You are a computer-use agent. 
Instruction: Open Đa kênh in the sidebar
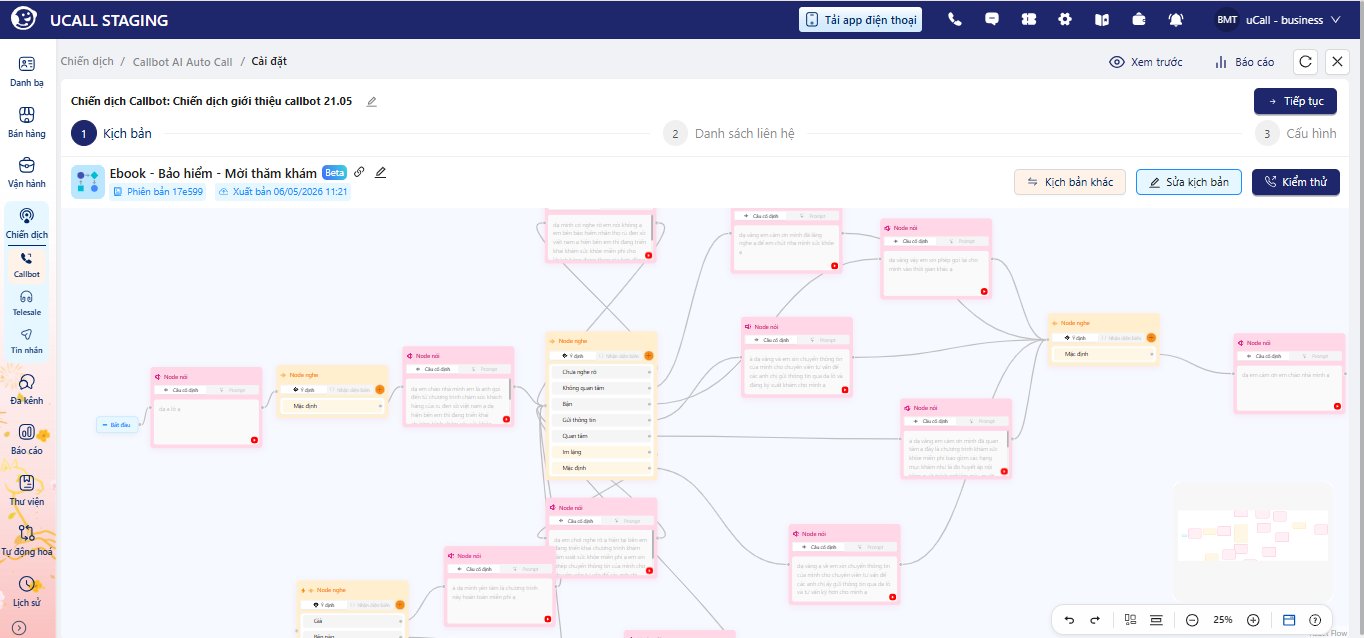click(x=27, y=389)
